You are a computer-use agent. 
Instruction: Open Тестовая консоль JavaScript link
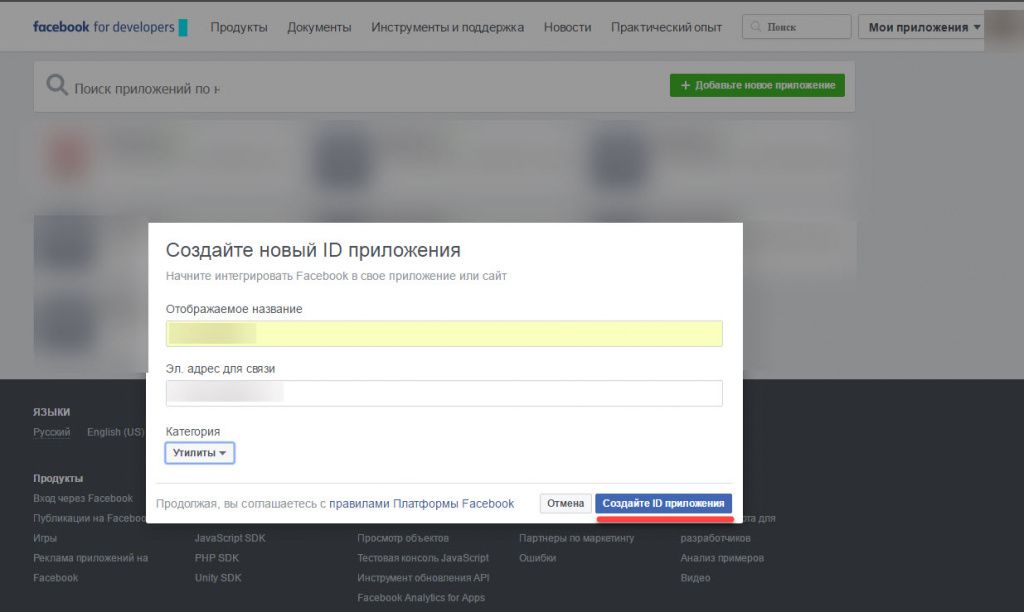coord(423,558)
